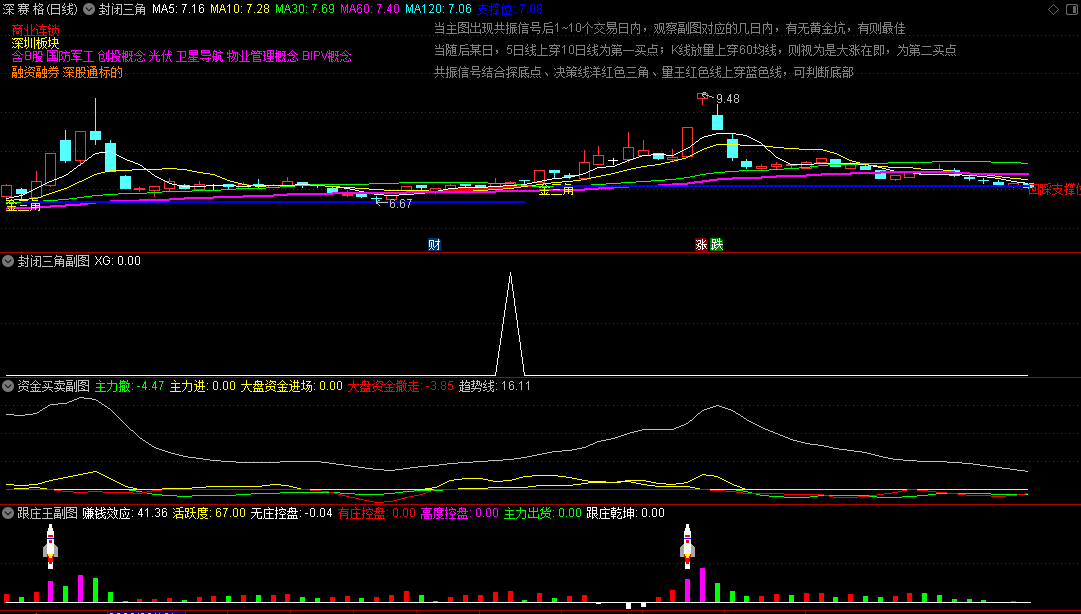Screen dimensions: 1081x614
Task: Click the XG signal spike peak
Action: (x=510, y=274)
